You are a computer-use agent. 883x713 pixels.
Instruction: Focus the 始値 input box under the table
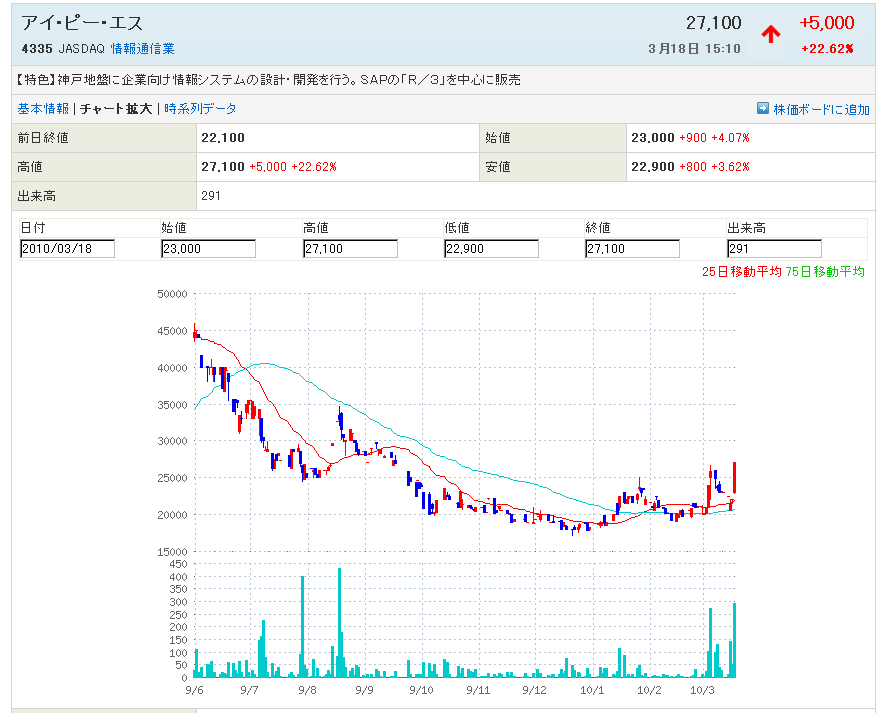(208, 249)
